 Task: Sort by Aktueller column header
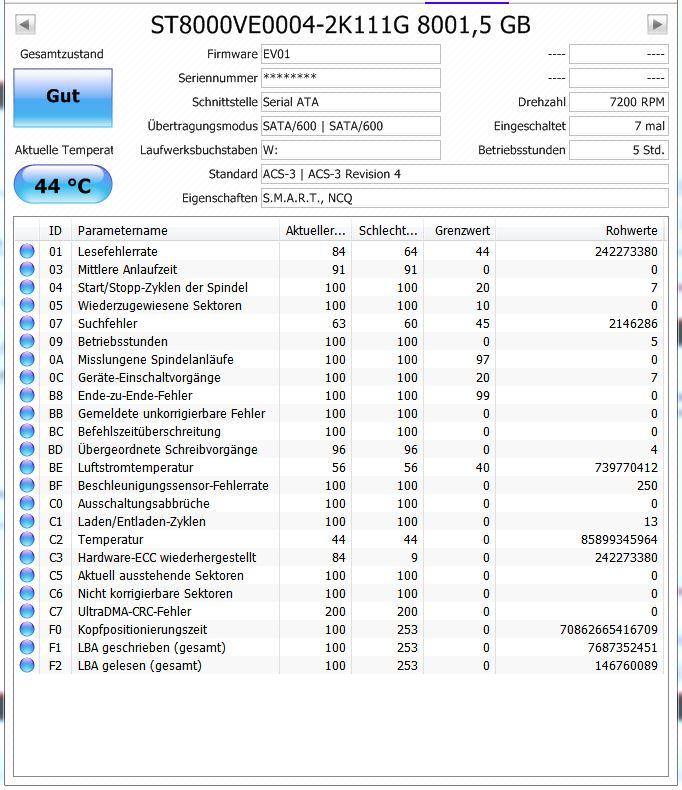point(315,231)
